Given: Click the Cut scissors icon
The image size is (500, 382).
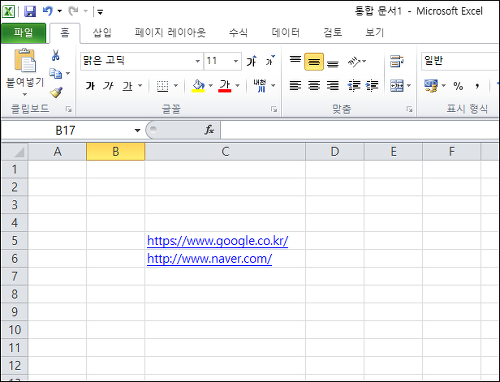Looking at the screenshot, I should (x=56, y=55).
